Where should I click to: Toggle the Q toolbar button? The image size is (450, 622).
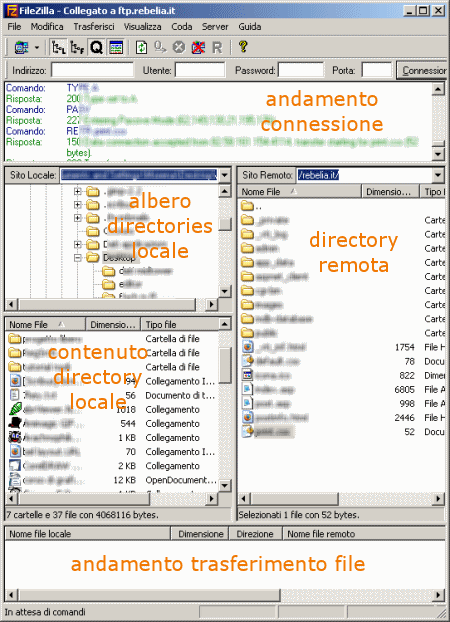click(x=96, y=48)
